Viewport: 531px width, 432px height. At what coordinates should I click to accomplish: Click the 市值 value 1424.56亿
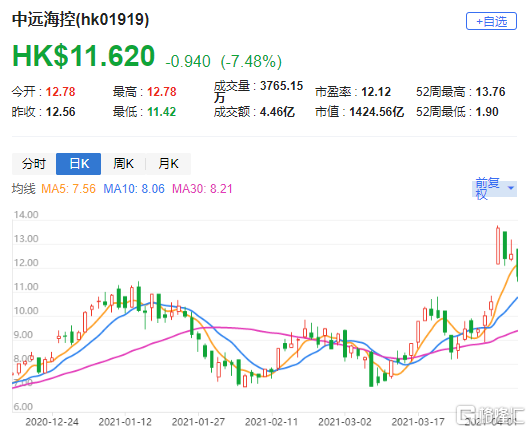pyautogui.click(x=377, y=112)
